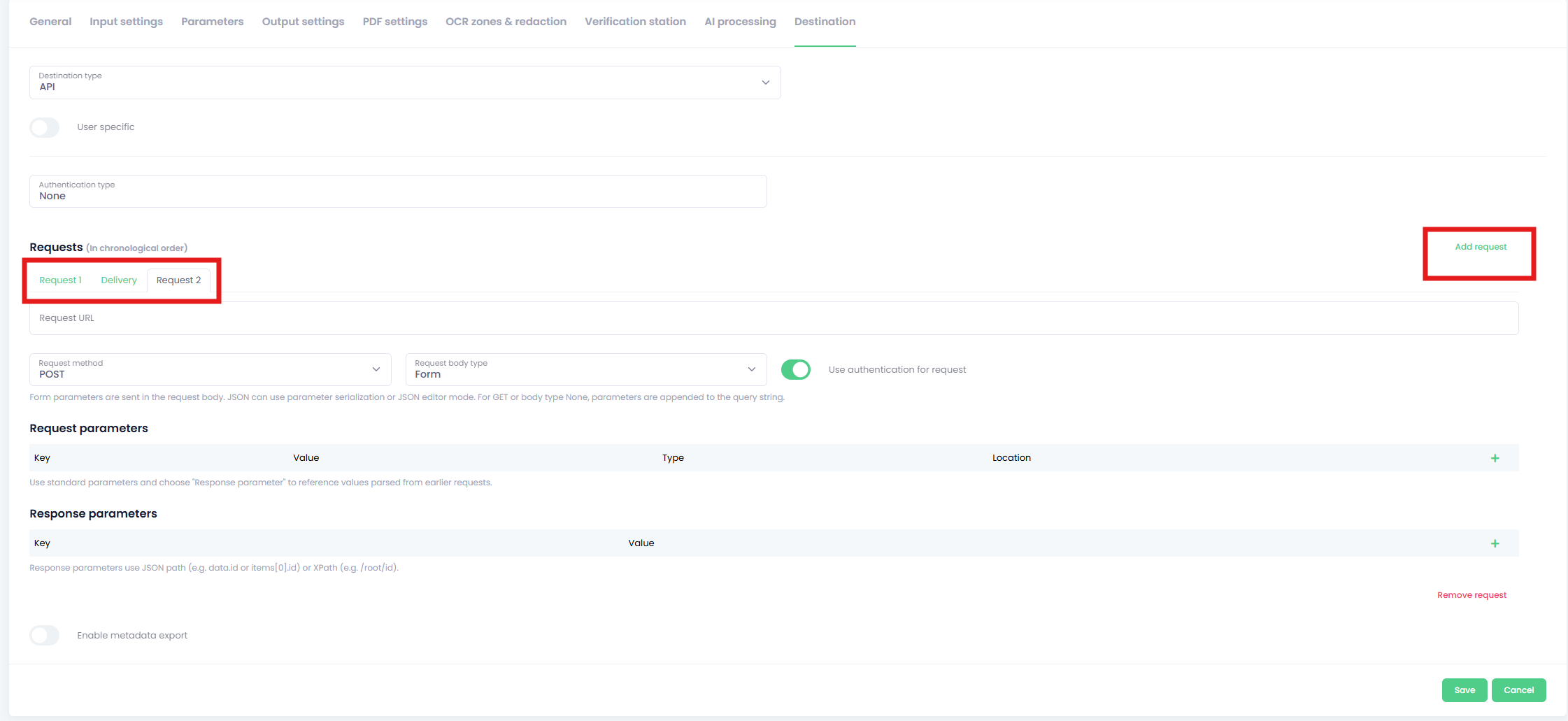1568x721 pixels.
Task: Open the Destination type dropdown
Action: point(405,83)
